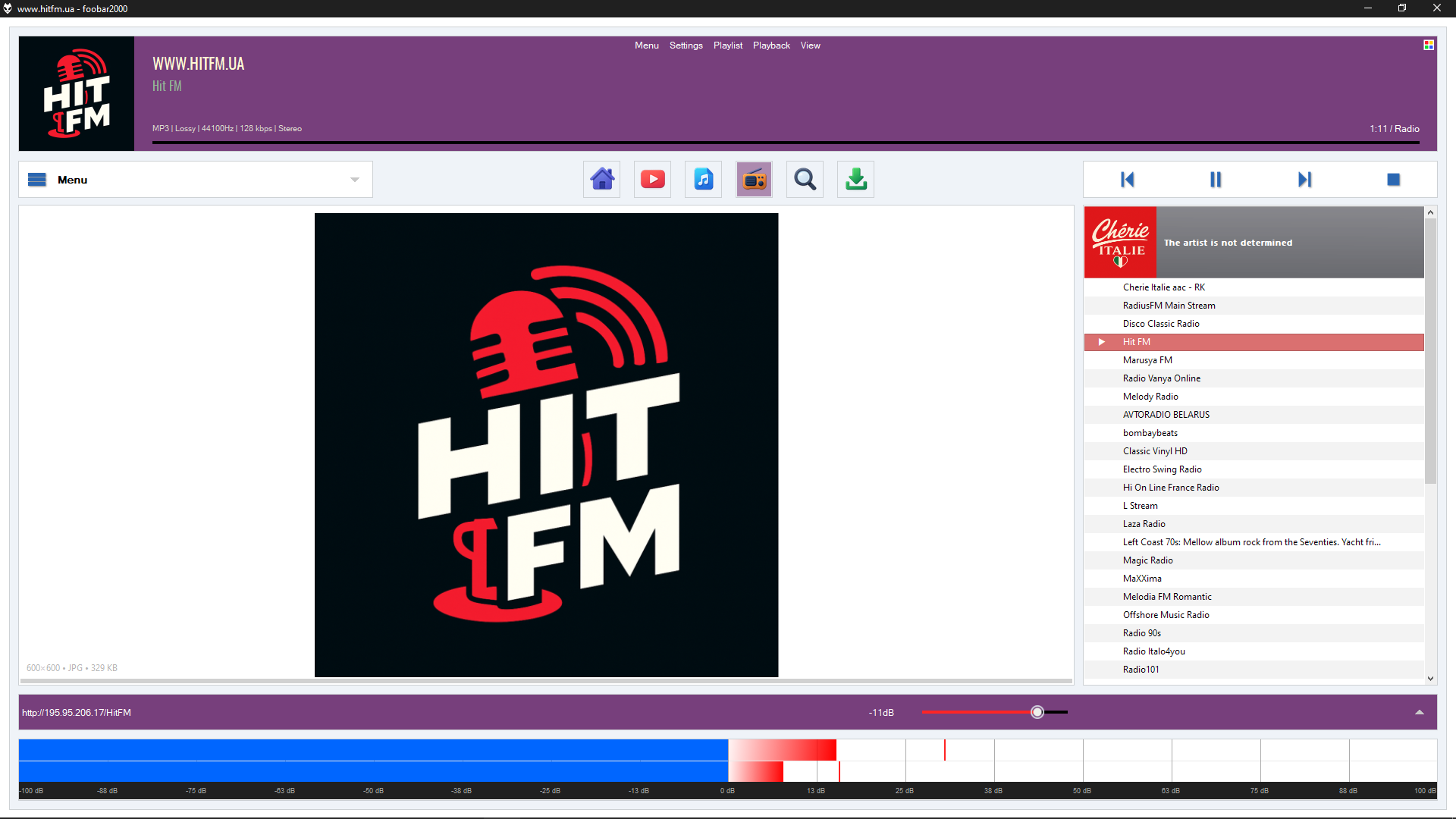Stop playback with the square button
The image size is (1456, 819).
tap(1393, 180)
